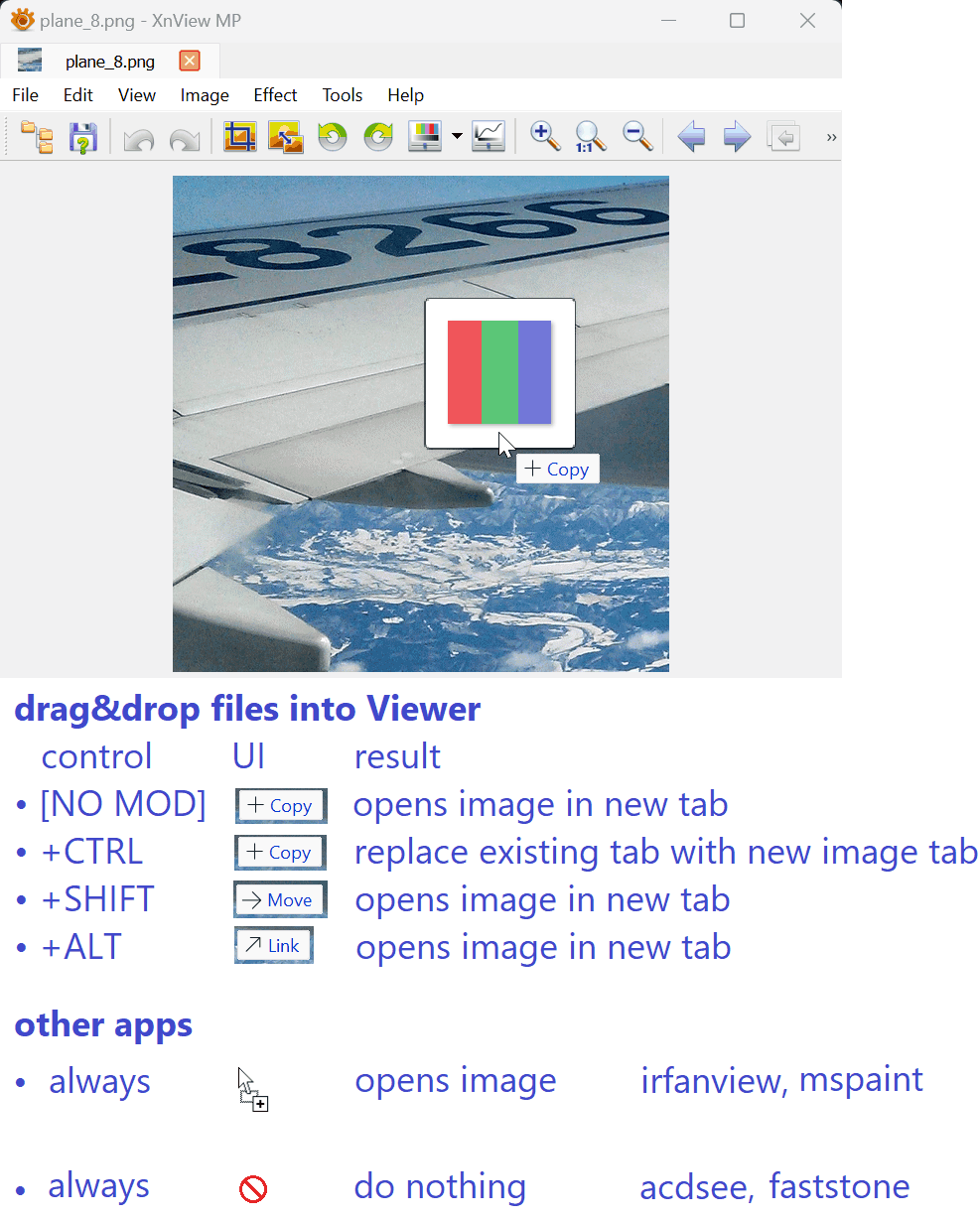Click the text 'do nothing'

pos(440,1186)
